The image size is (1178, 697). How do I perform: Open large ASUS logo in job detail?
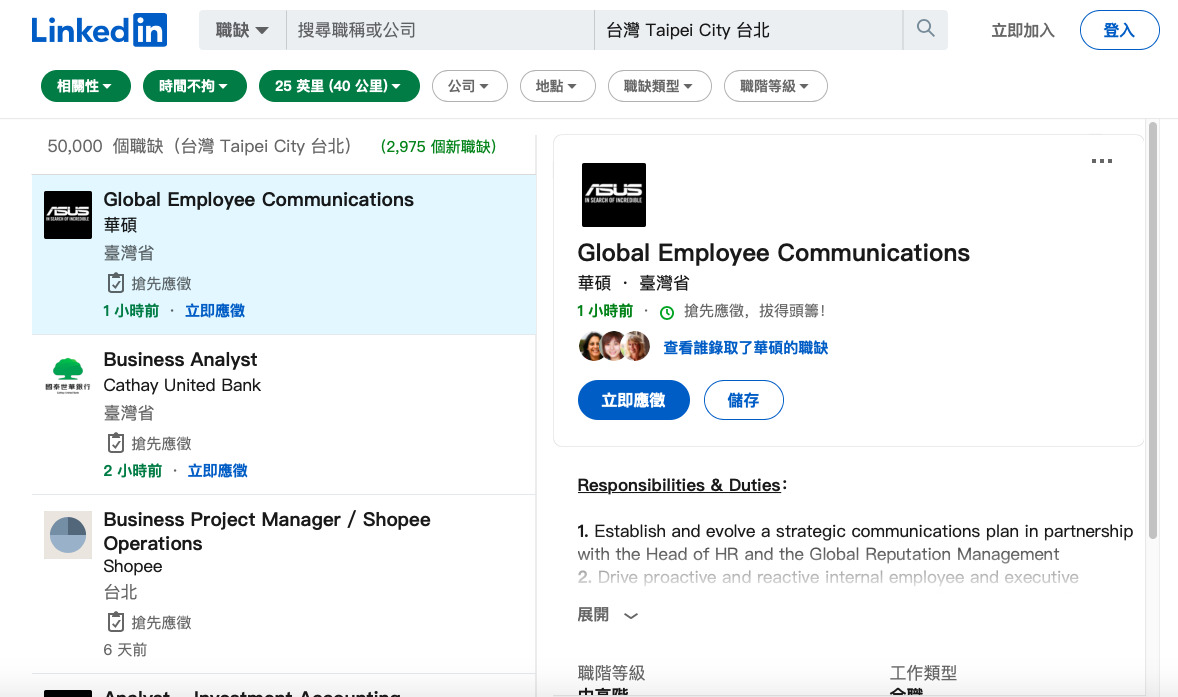pos(614,195)
